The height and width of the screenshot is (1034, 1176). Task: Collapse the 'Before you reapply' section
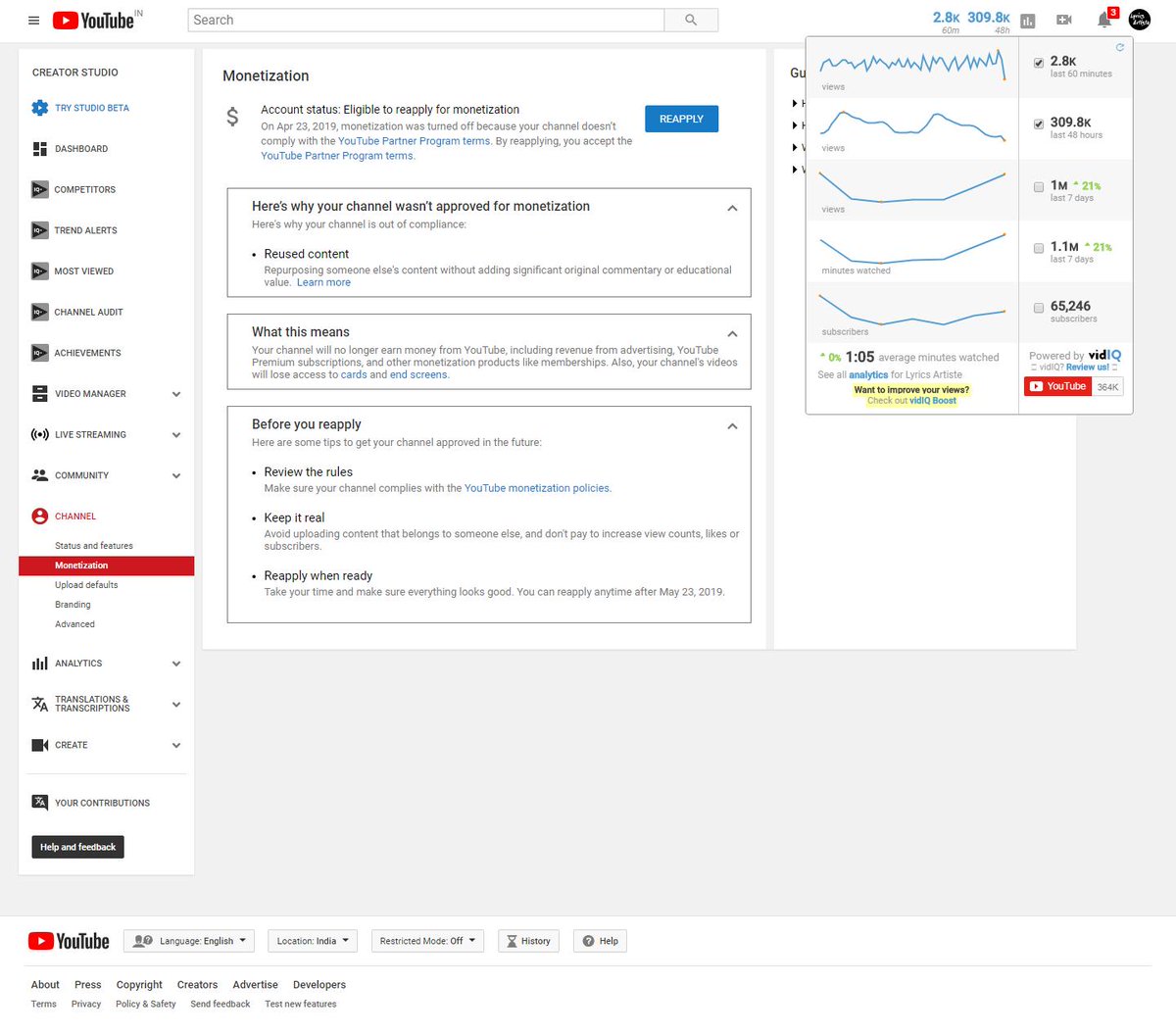coord(732,425)
